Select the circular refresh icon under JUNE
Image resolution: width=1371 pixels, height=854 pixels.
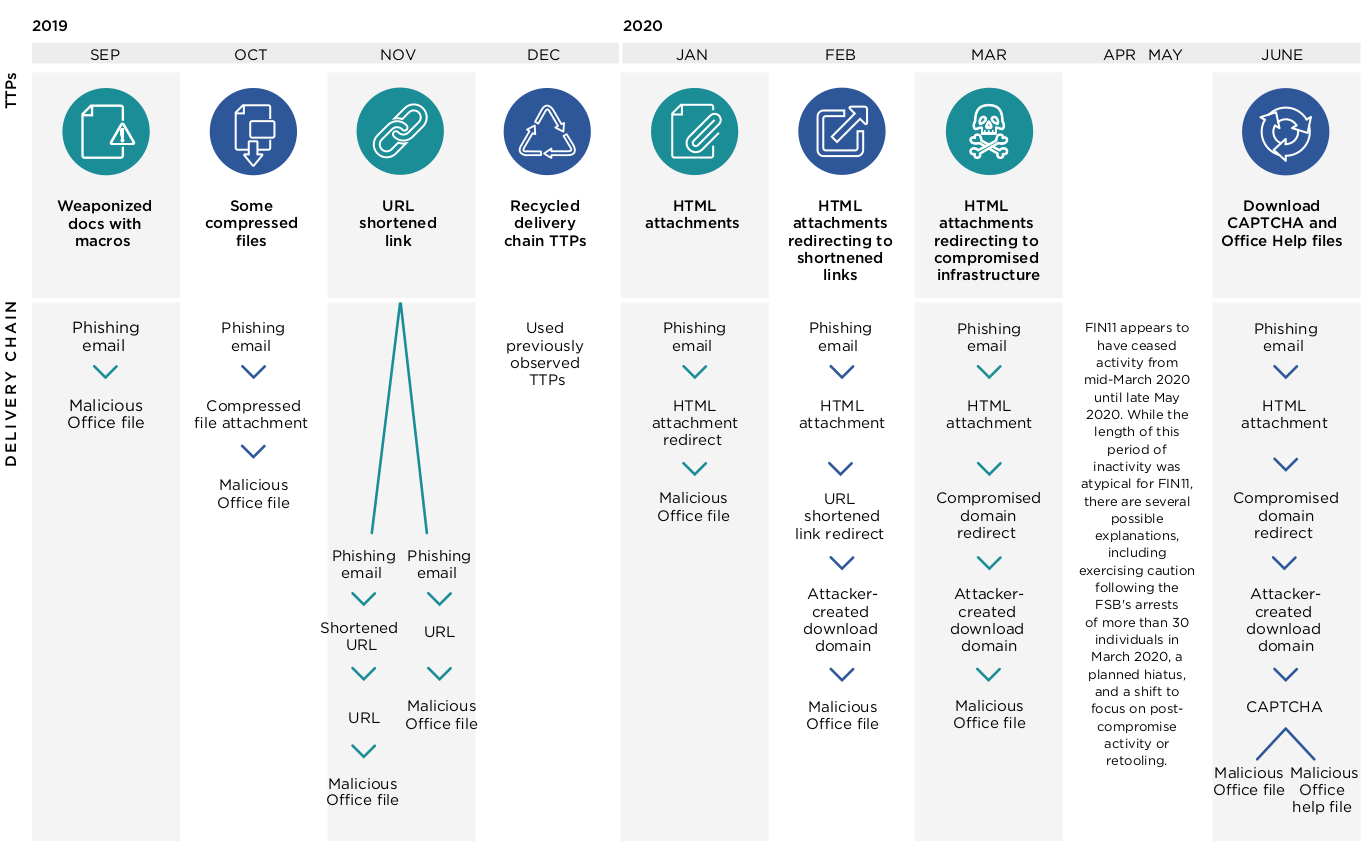(x=1285, y=131)
